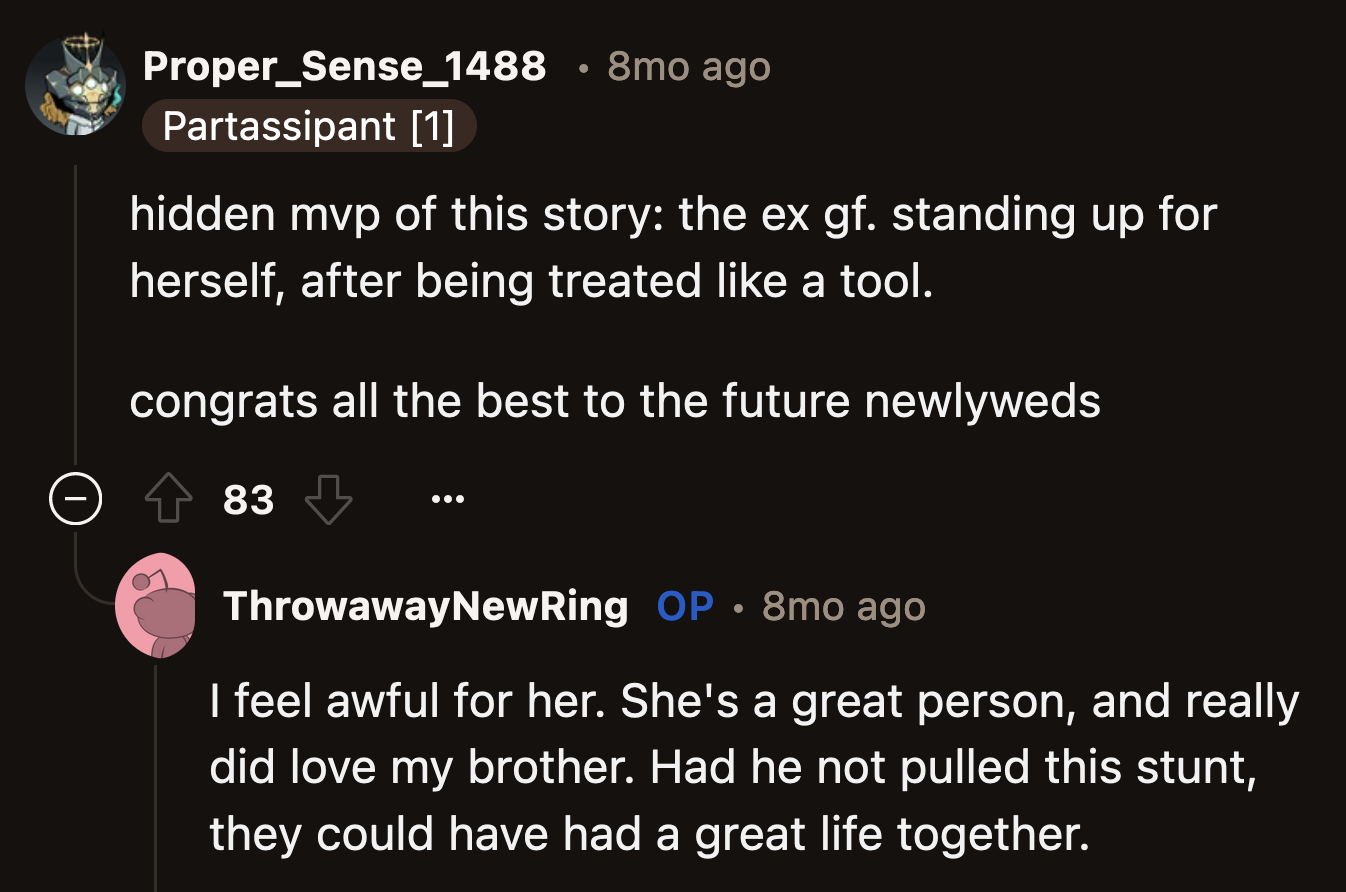Click the 8mo ago timestamp on OP's reply
1346x892 pixels.
843,606
